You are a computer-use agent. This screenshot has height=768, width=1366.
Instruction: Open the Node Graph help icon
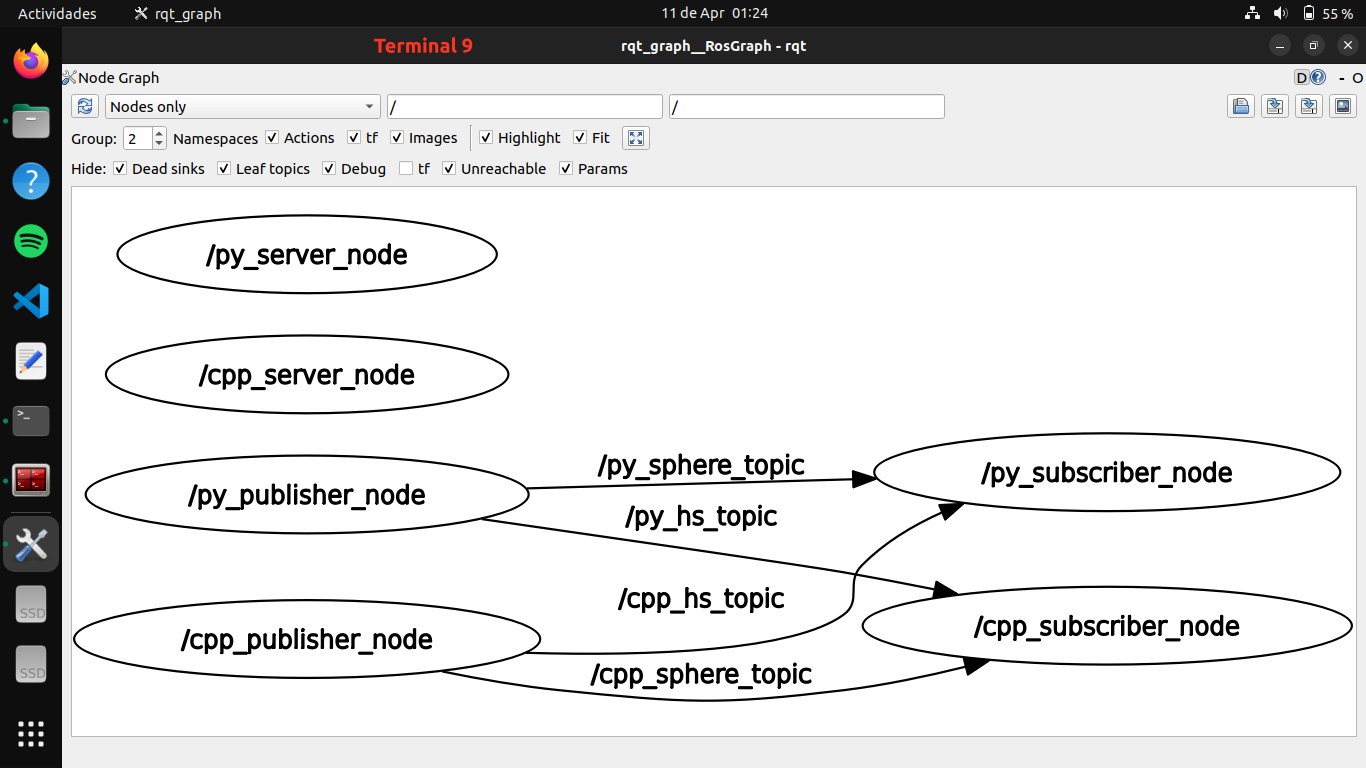(1318, 78)
